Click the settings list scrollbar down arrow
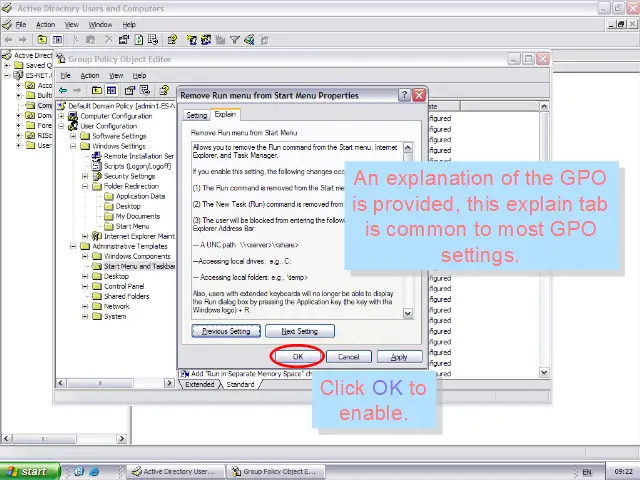 (544, 372)
